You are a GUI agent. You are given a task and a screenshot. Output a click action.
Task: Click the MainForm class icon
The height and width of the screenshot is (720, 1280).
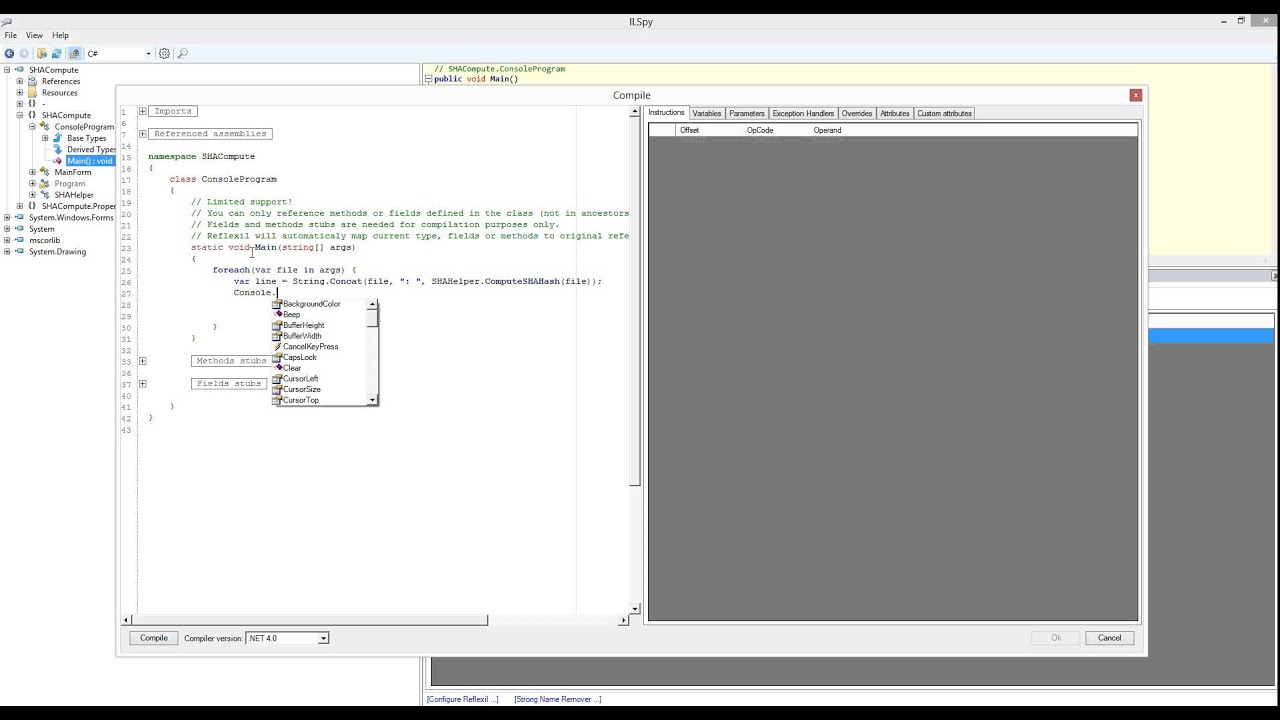pos(46,172)
